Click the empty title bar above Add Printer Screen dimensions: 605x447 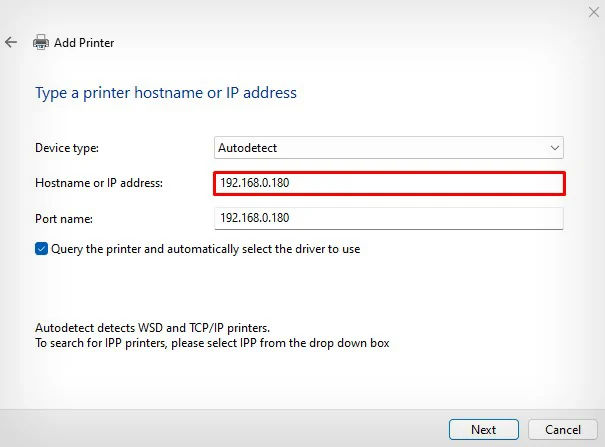[300, 14]
